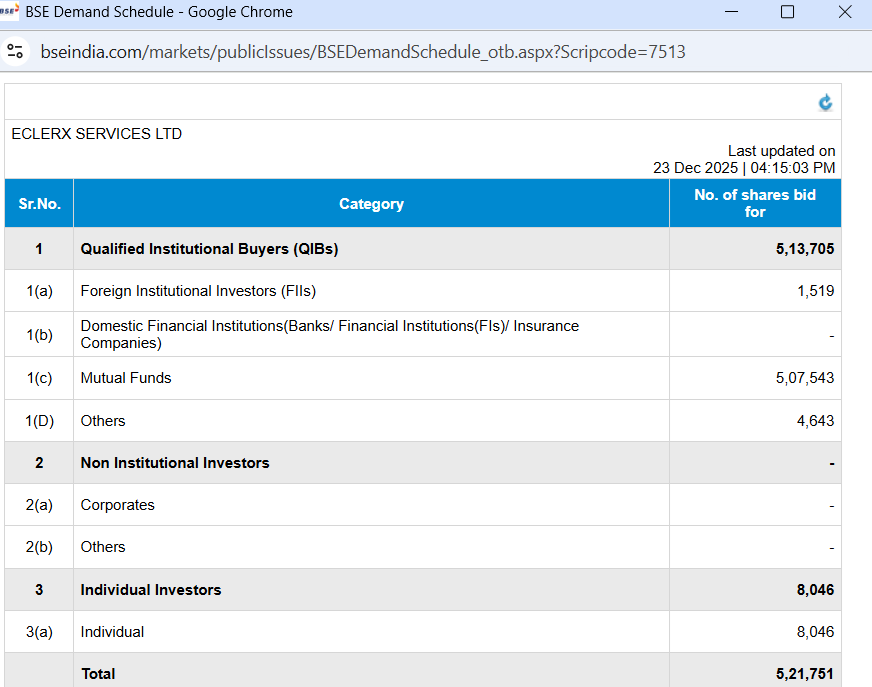This screenshot has height=687, width=872.
Task: Click the Last updated on timestamp
Action: click(744, 160)
